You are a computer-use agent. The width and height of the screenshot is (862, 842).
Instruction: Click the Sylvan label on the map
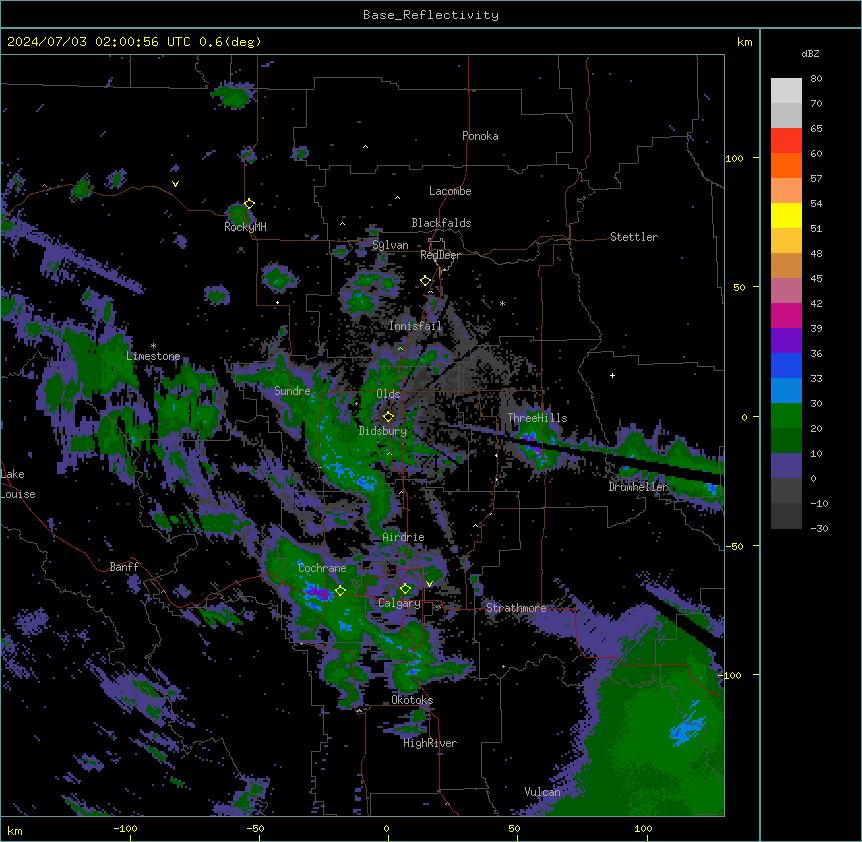click(x=390, y=245)
